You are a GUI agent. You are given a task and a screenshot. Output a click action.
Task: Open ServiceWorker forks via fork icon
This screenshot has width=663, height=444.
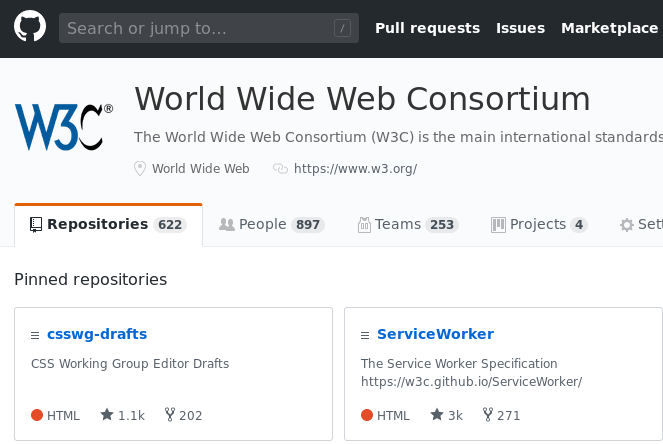(487, 415)
